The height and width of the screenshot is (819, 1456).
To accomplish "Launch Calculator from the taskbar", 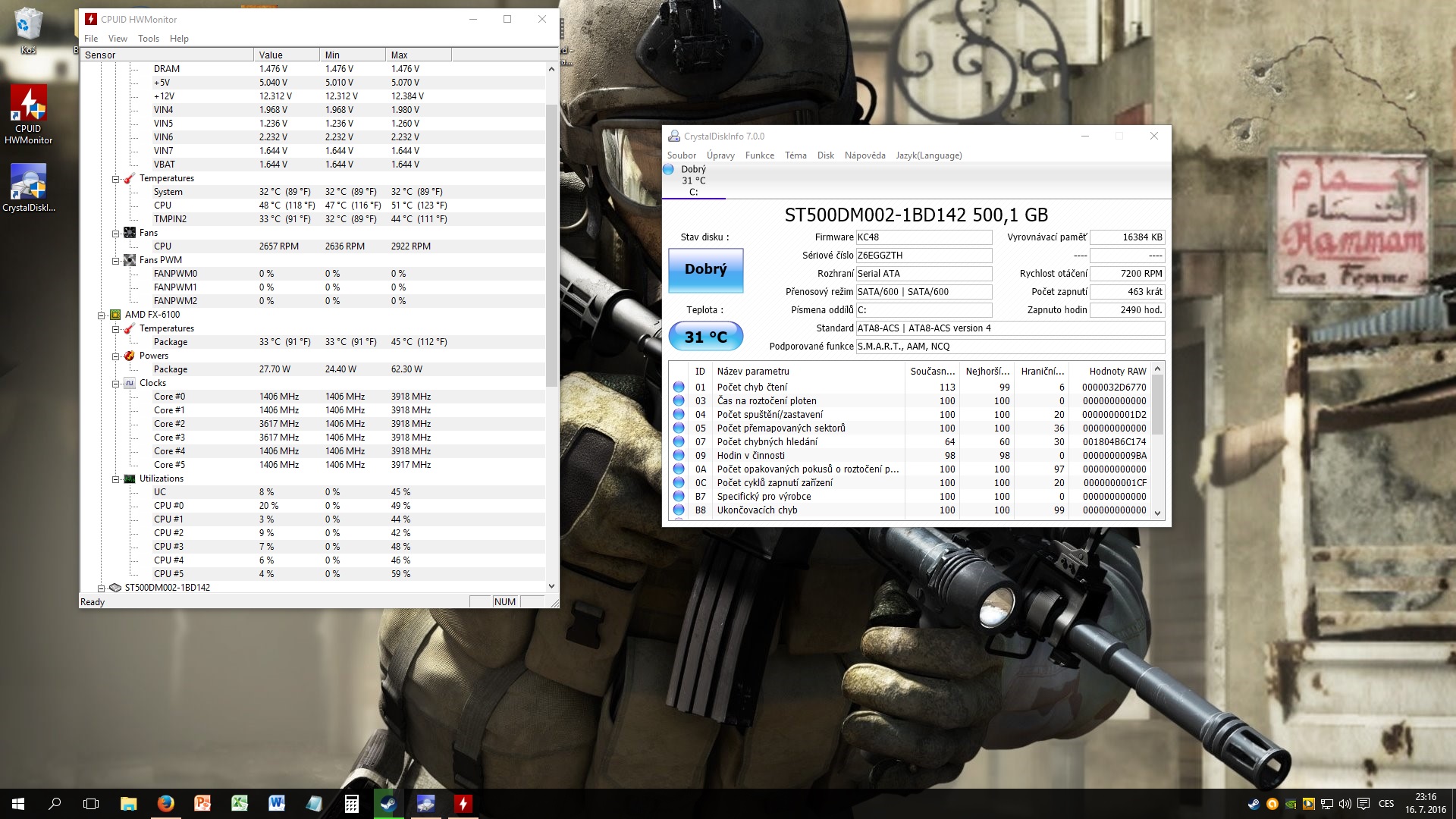I will coord(351,803).
